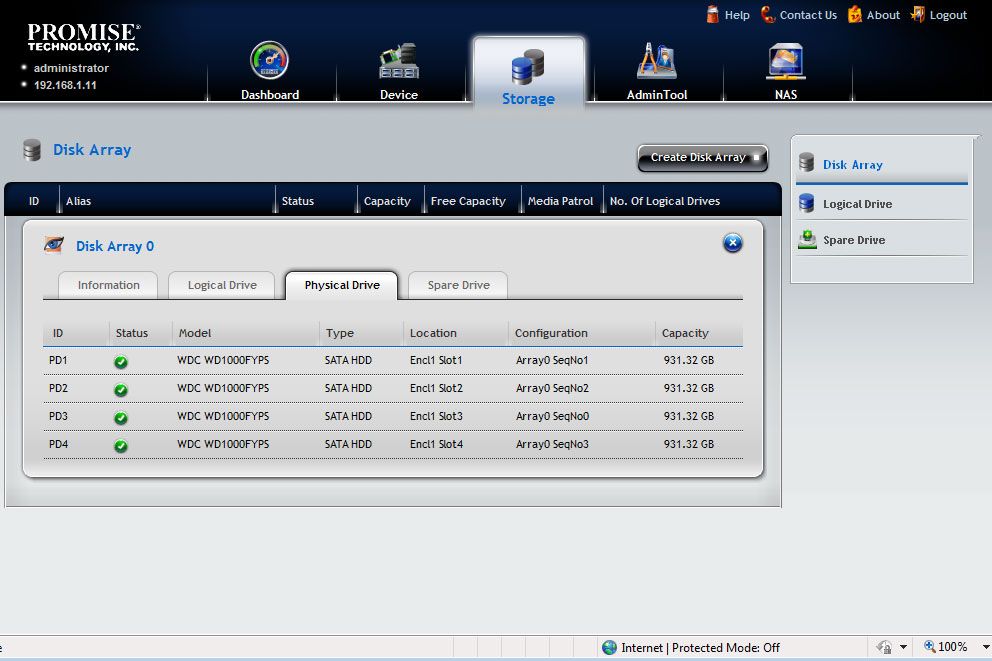The width and height of the screenshot is (992, 661).
Task: Click the Logout link
Action: pyautogui.click(x=948, y=15)
